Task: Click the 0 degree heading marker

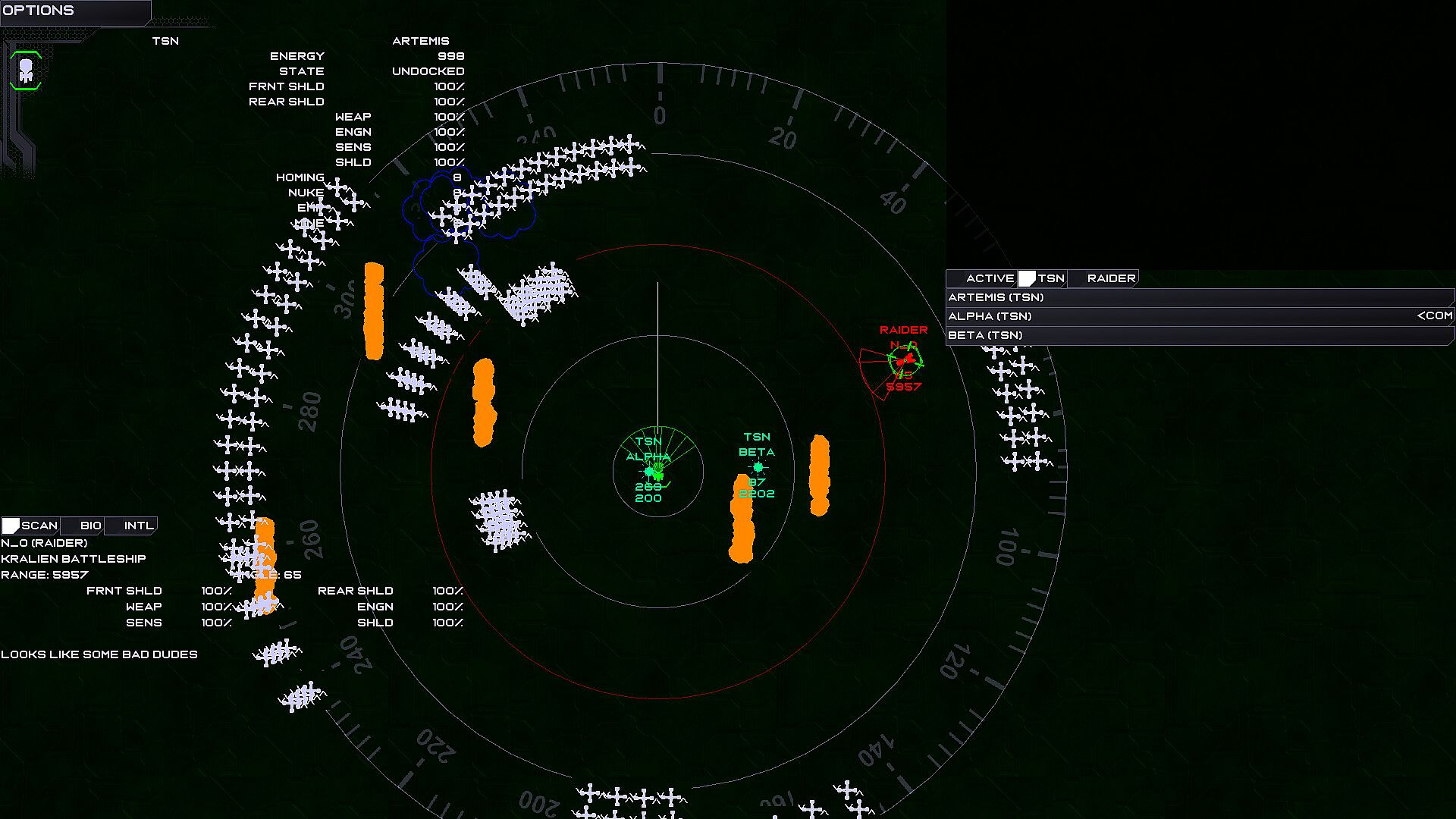Action: [x=660, y=115]
